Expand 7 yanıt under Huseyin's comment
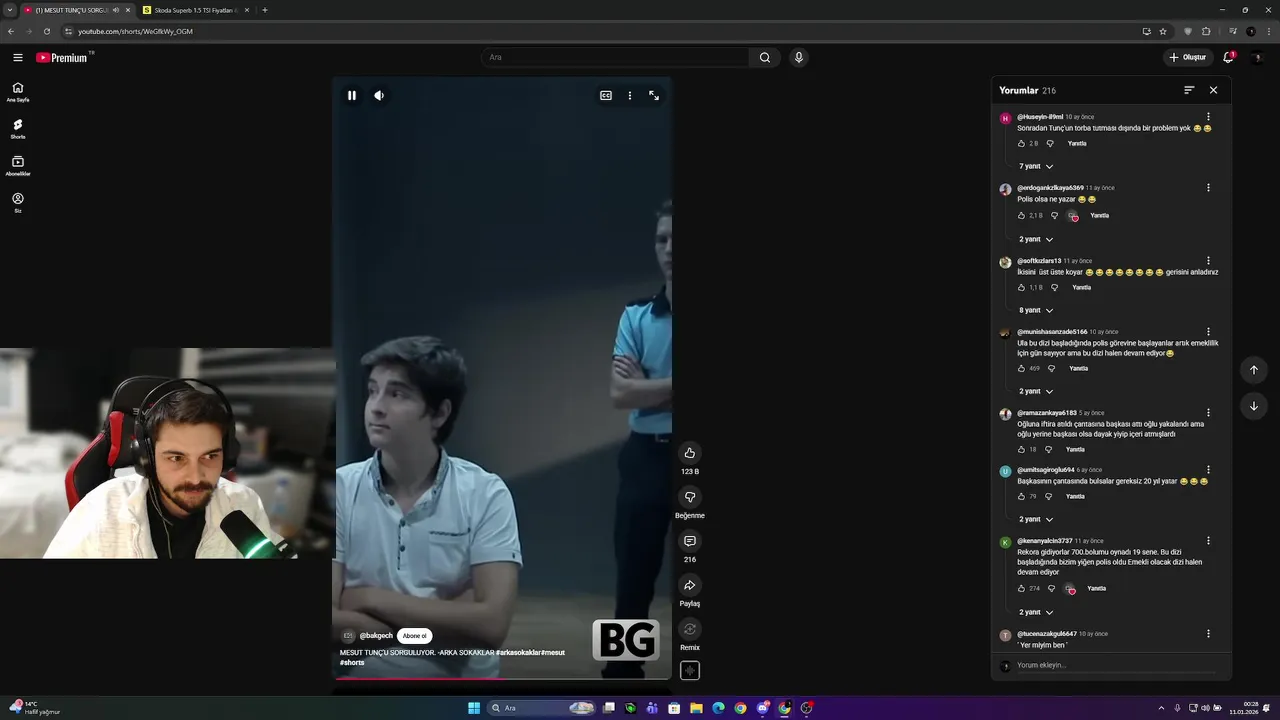 click(x=1036, y=166)
